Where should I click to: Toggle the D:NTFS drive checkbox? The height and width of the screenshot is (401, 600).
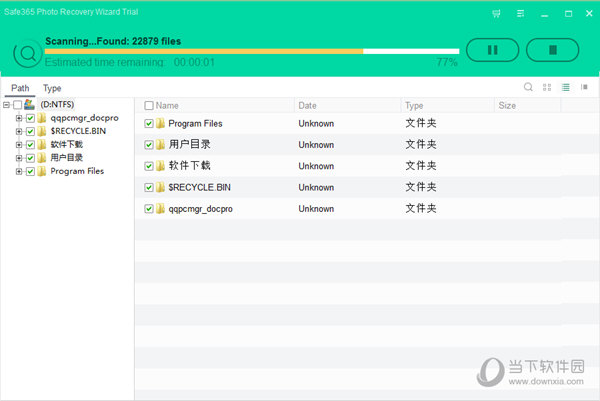tap(18, 104)
